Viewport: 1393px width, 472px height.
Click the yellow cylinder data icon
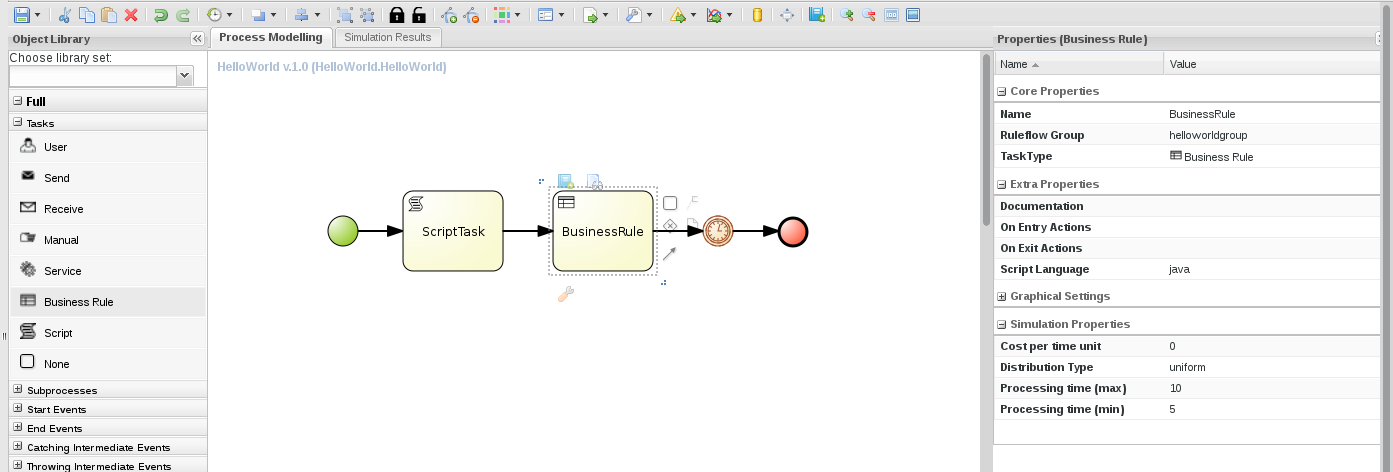(757, 15)
